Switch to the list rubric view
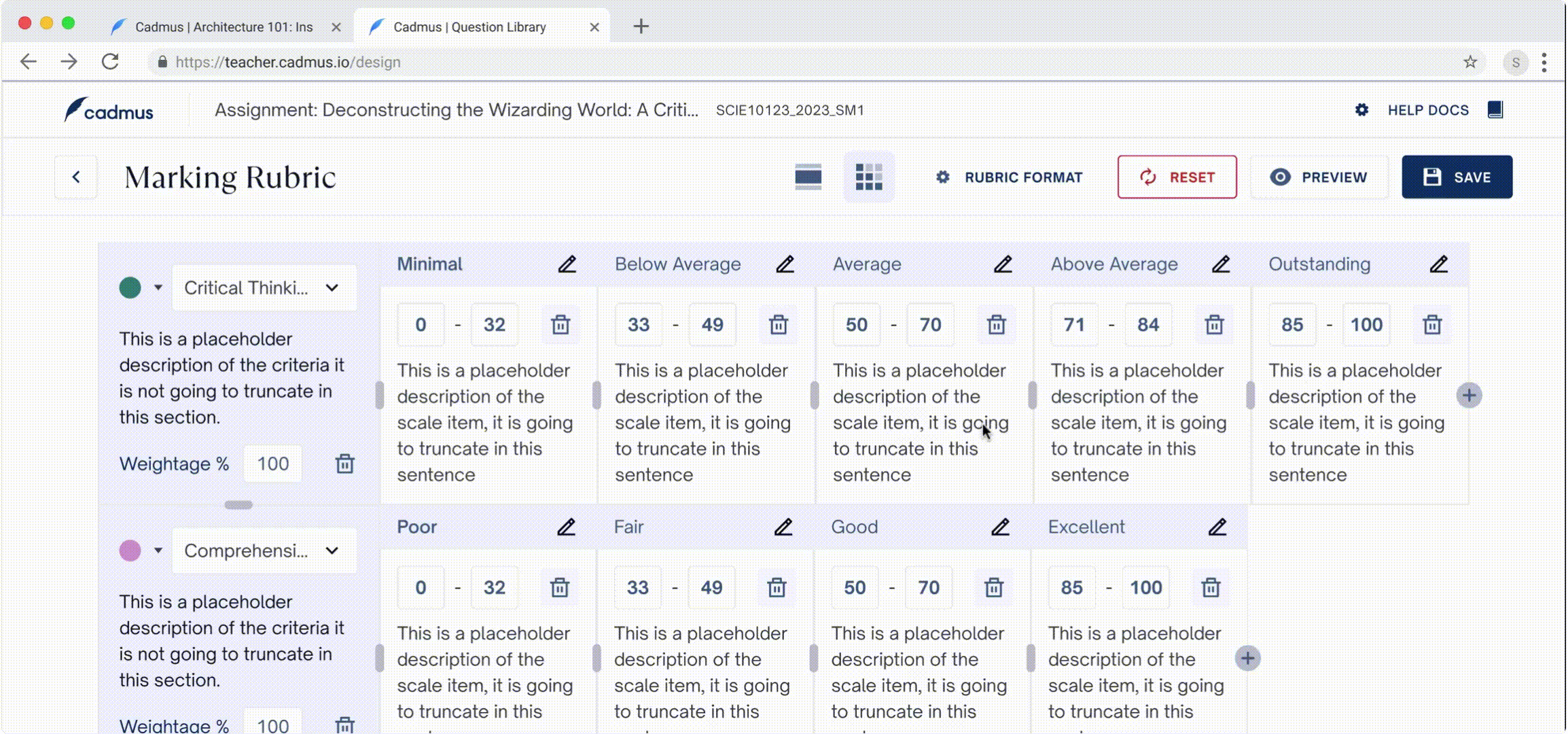Screen dimensions: 1568x734 point(808,177)
